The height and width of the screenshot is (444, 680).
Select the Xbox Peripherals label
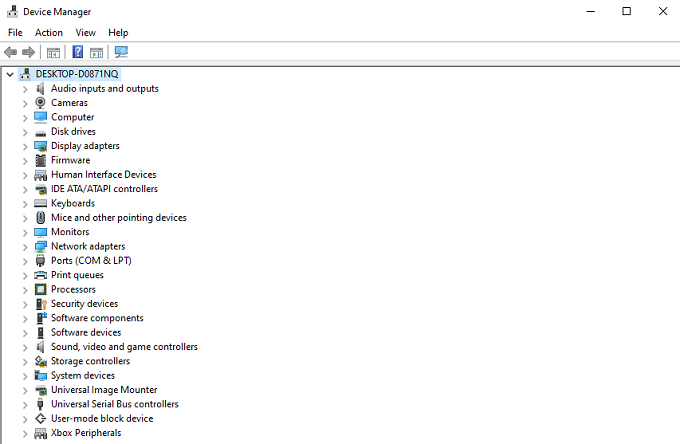tap(86, 433)
